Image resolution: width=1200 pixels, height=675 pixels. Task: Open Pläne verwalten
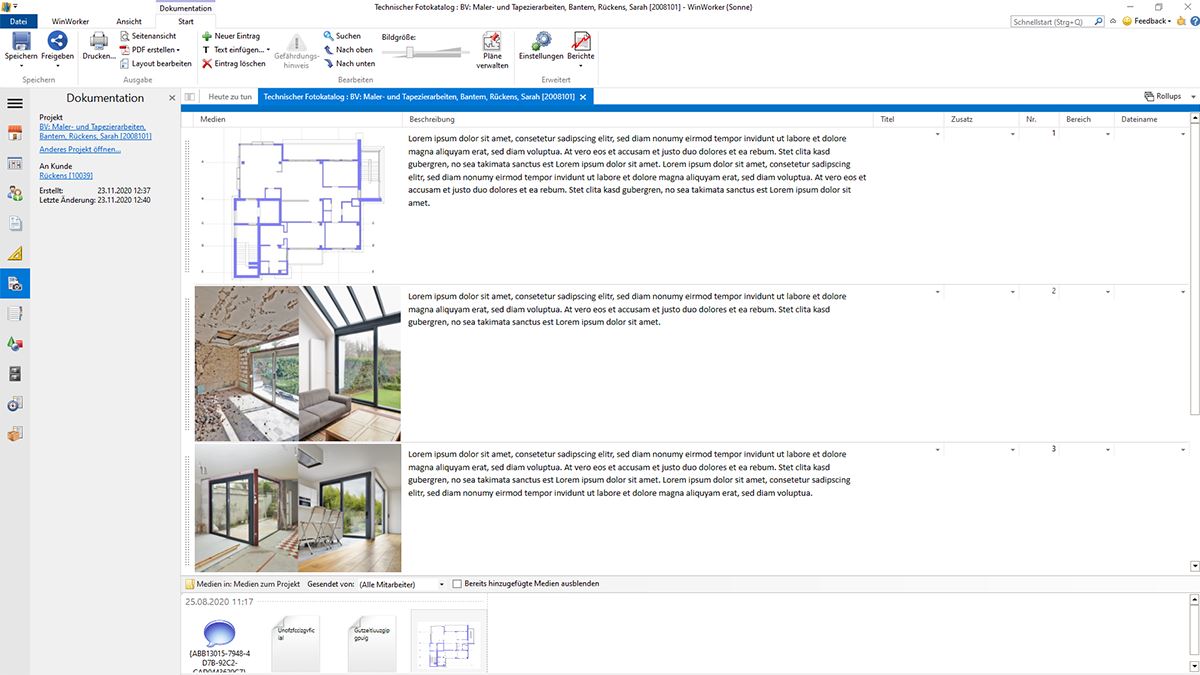coord(492,49)
